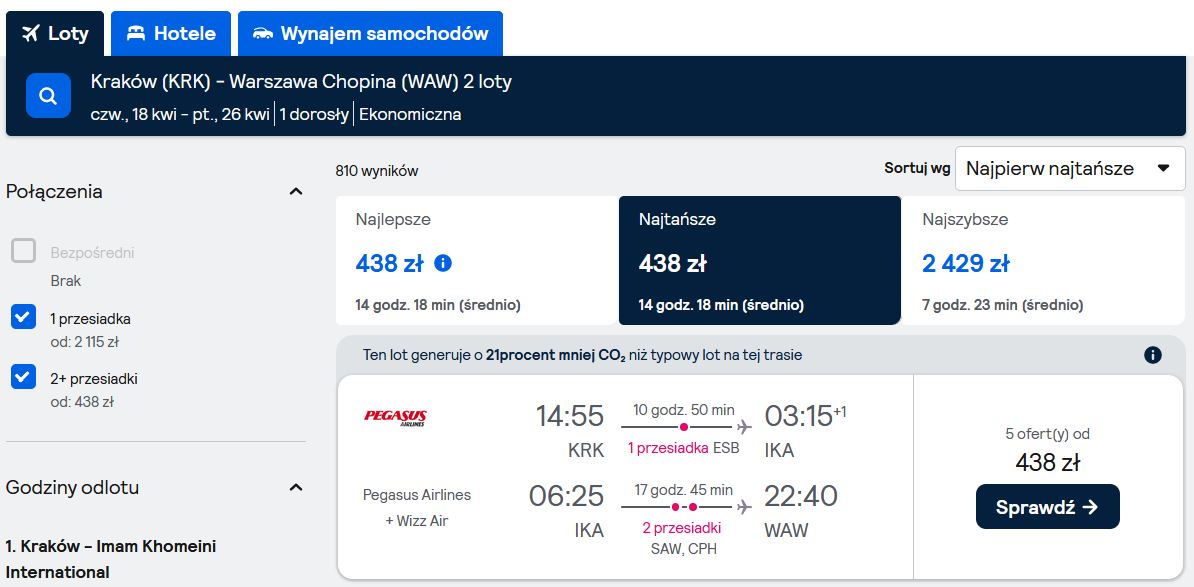The width and height of the screenshot is (1194, 587).
Task: Click the airplane icon on Loty tab
Action: click(30, 33)
